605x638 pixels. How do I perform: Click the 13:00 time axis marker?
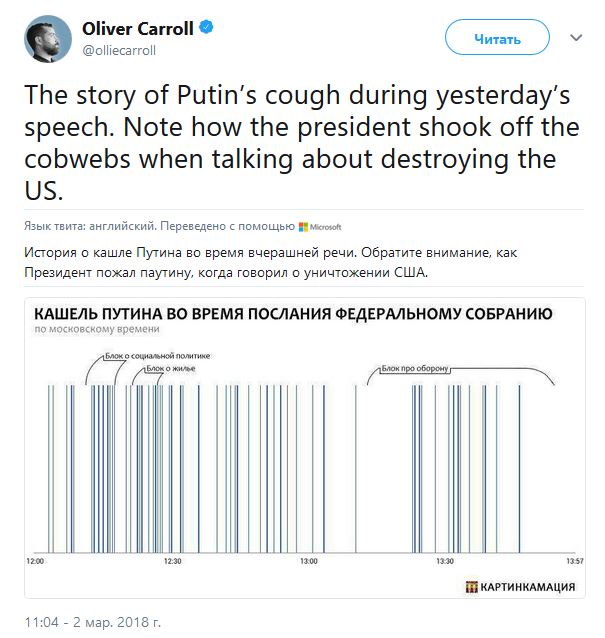click(309, 563)
